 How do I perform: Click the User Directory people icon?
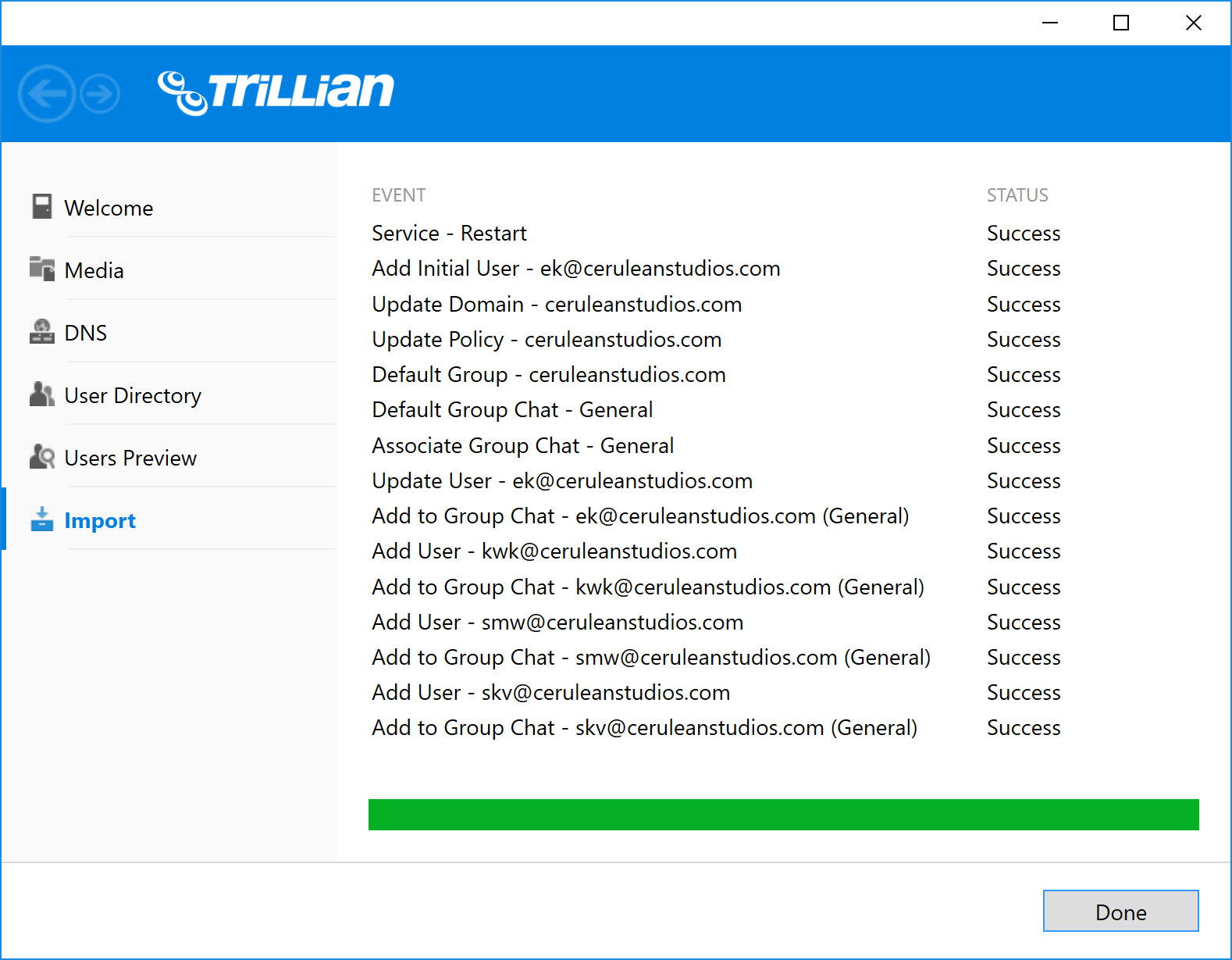[x=42, y=394]
